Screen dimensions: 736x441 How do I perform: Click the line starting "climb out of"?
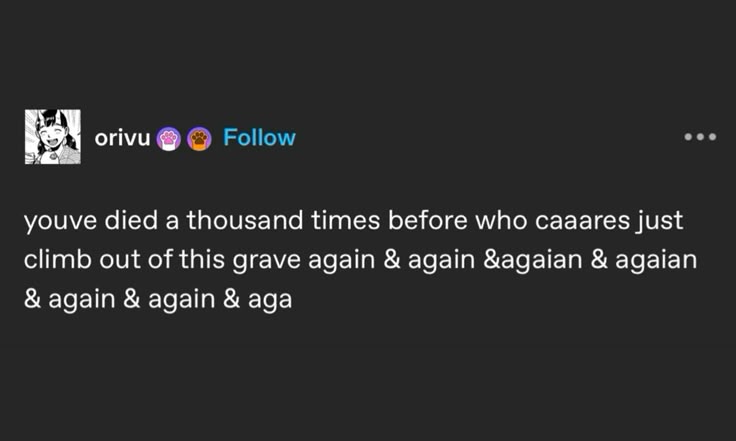point(359,258)
